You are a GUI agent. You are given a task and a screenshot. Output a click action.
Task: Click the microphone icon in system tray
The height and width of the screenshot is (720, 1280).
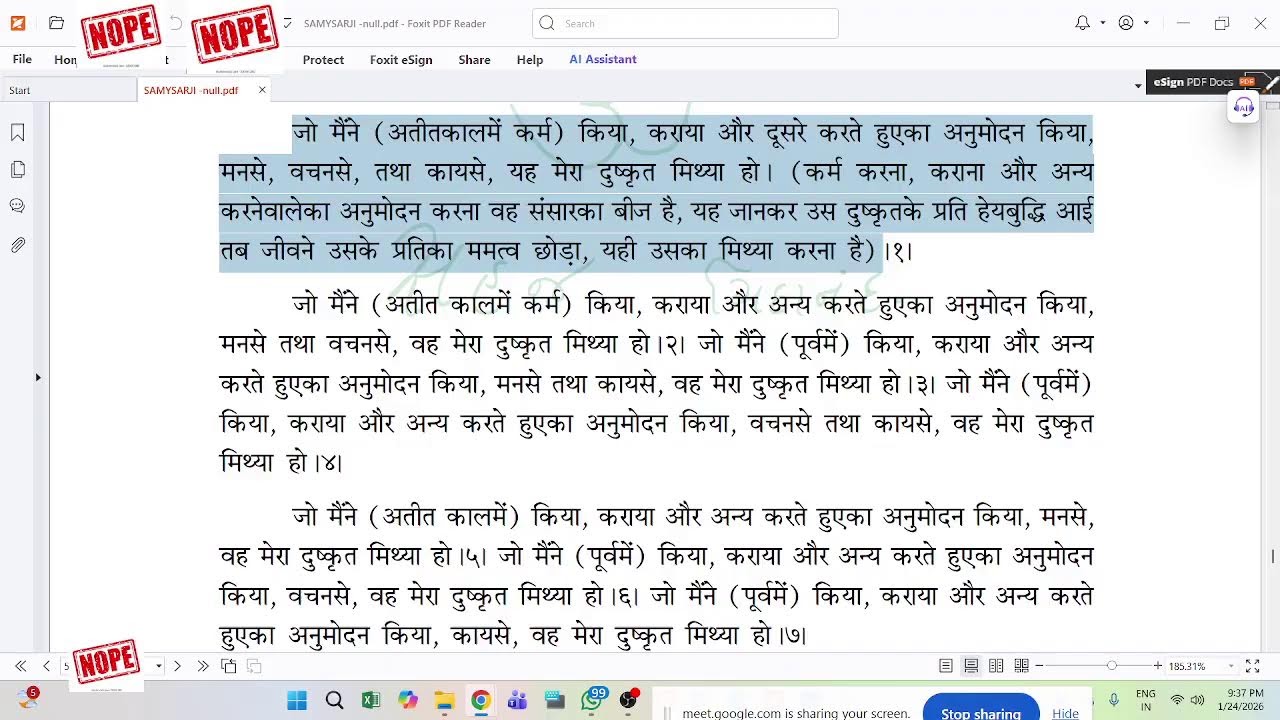coord(1114,700)
